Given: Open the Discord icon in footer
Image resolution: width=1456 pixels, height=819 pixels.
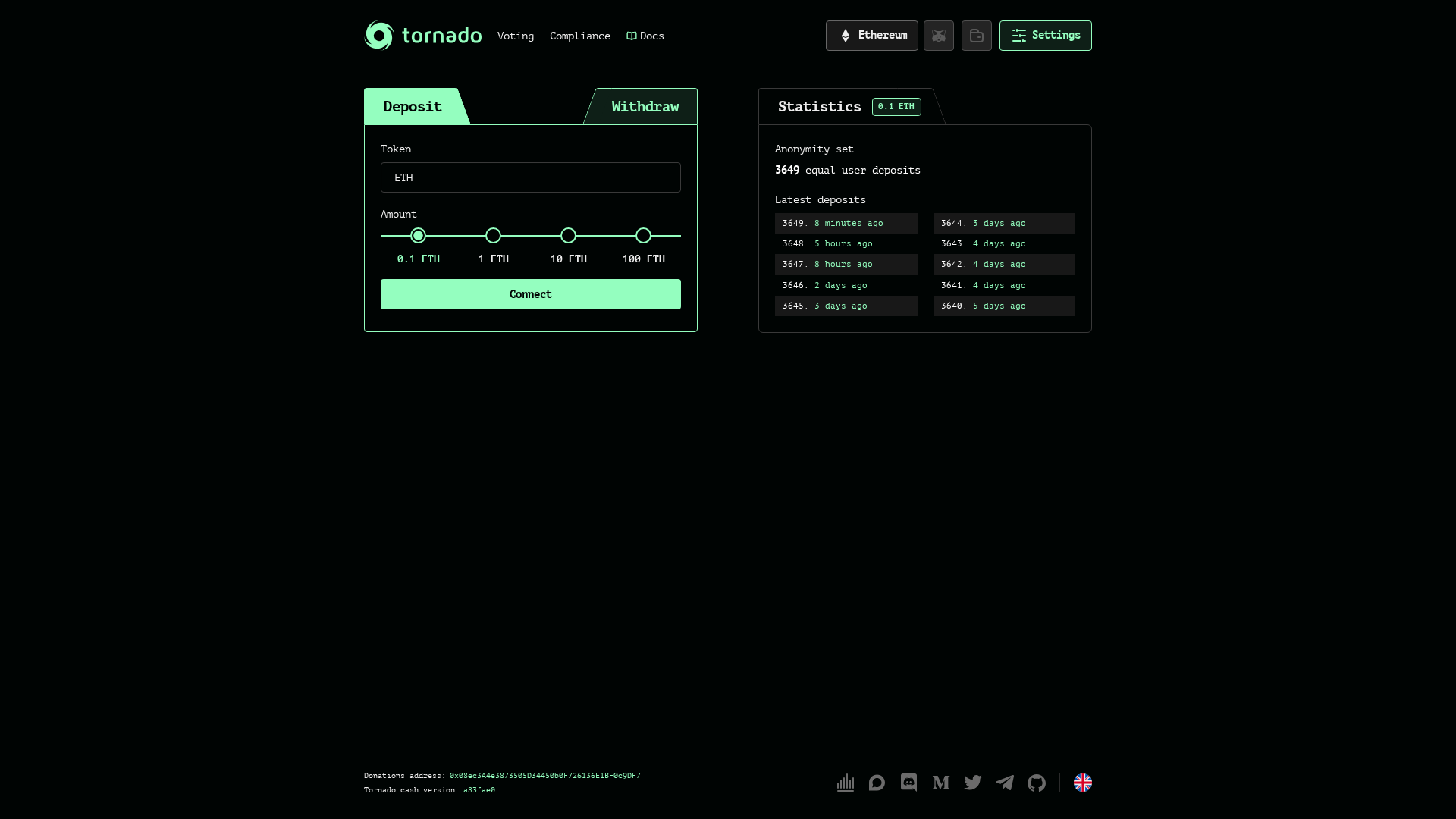Looking at the screenshot, I should coord(909,783).
